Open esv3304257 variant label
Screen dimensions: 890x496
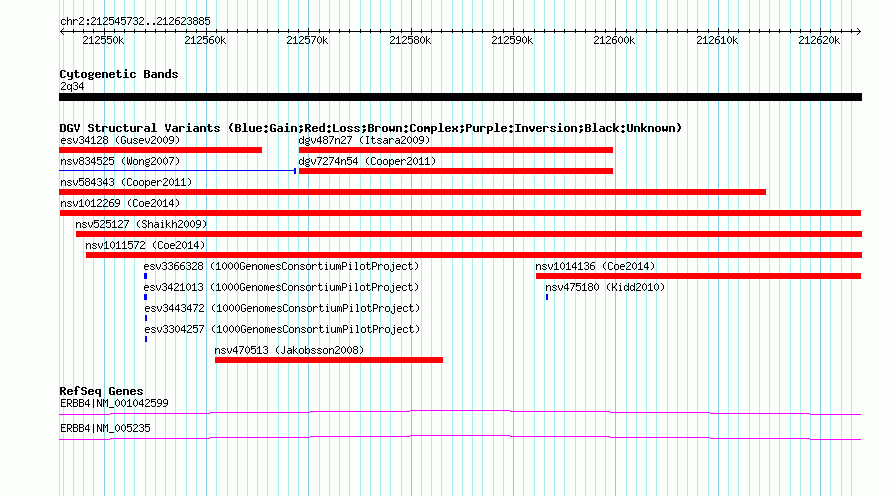(282, 329)
